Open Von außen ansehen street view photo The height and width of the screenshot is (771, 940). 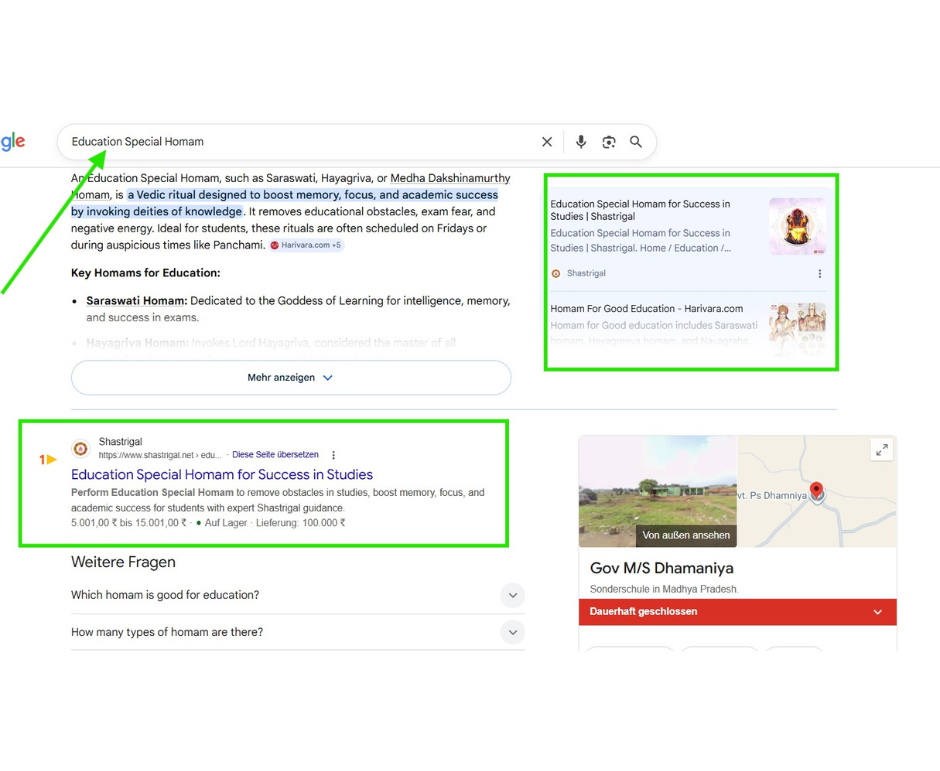point(658,492)
